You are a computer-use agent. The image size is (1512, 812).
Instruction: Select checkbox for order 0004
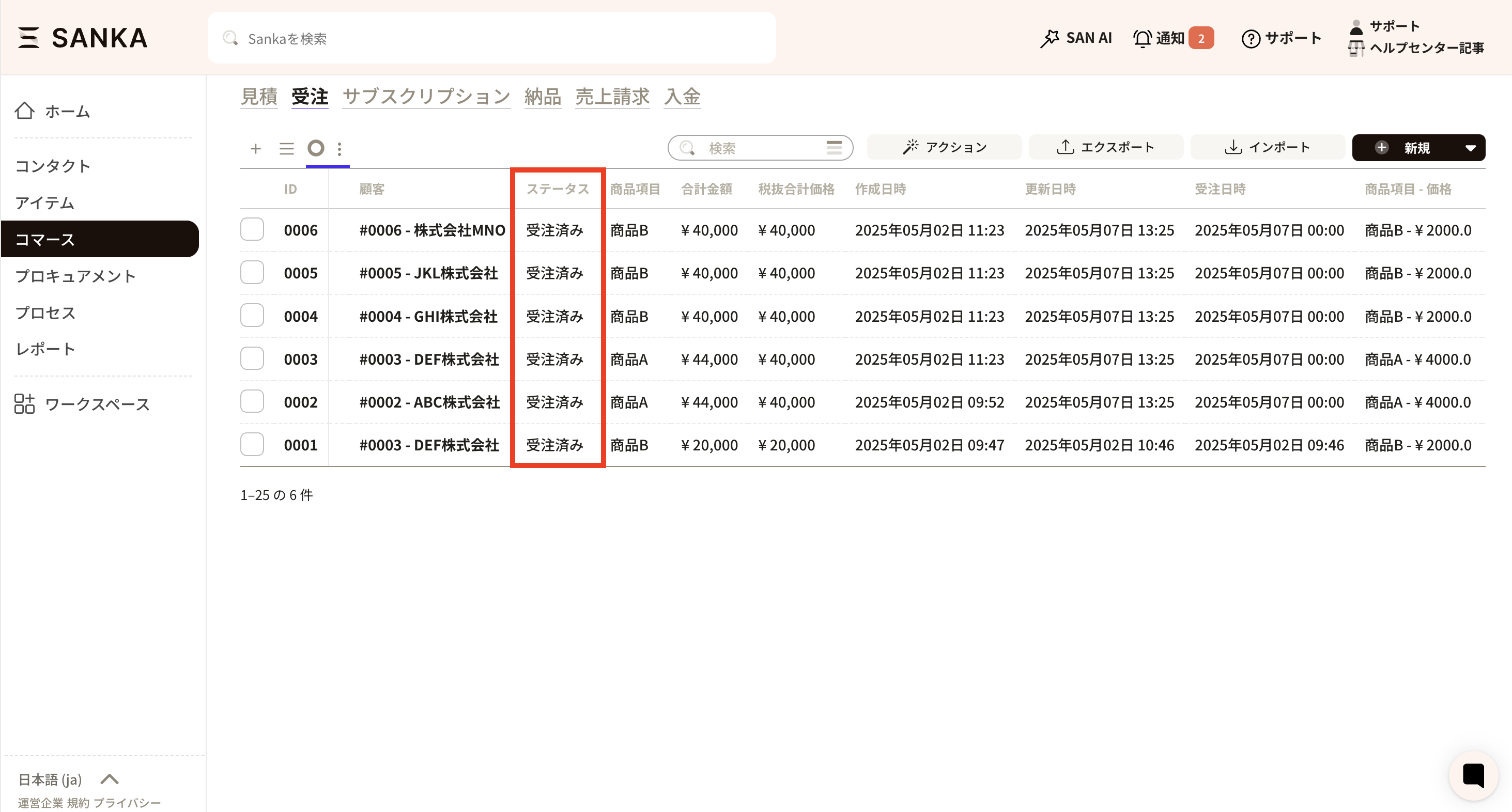[252, 316]
